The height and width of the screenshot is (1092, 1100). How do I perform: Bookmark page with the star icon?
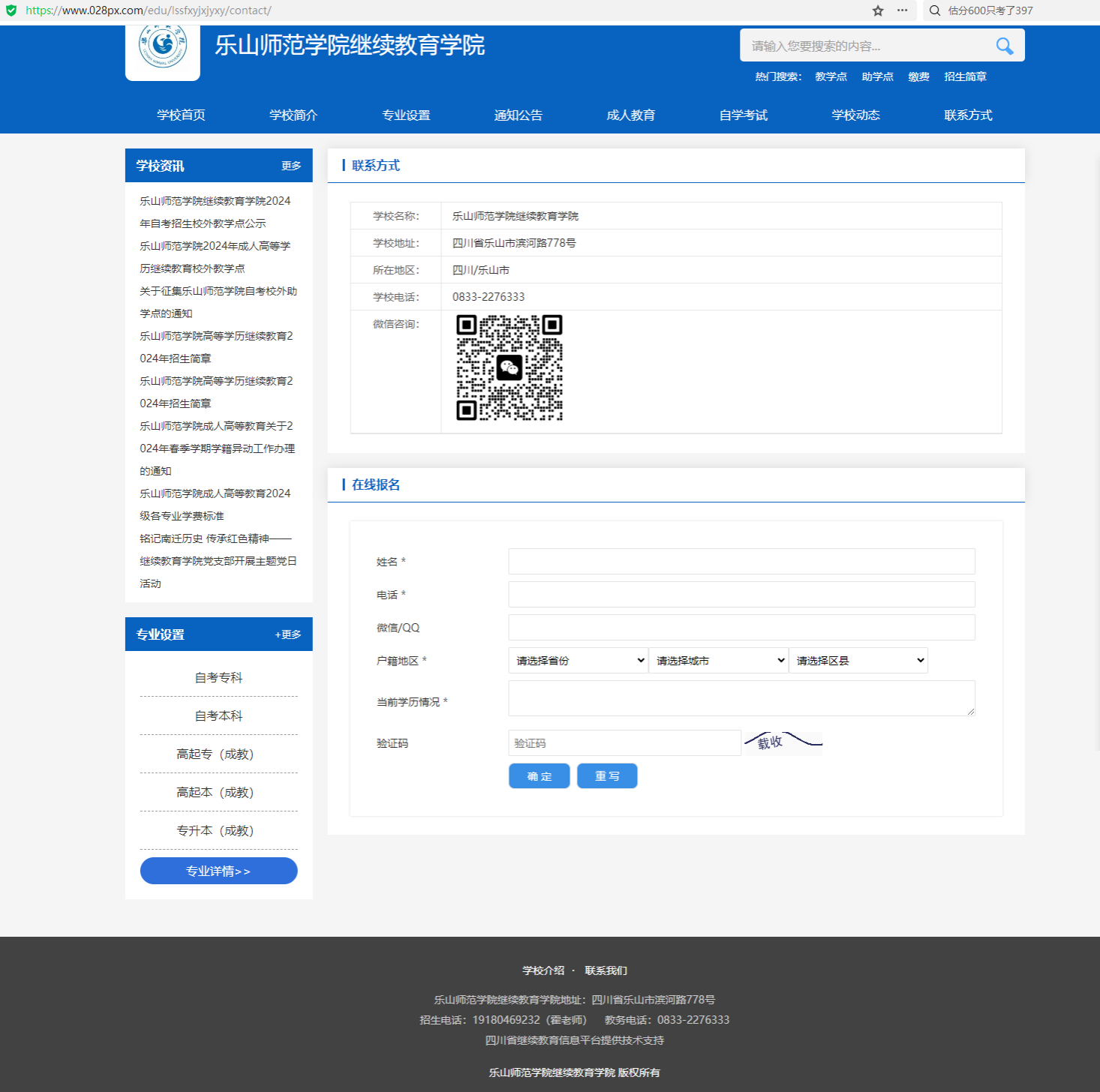coord(878,10)
